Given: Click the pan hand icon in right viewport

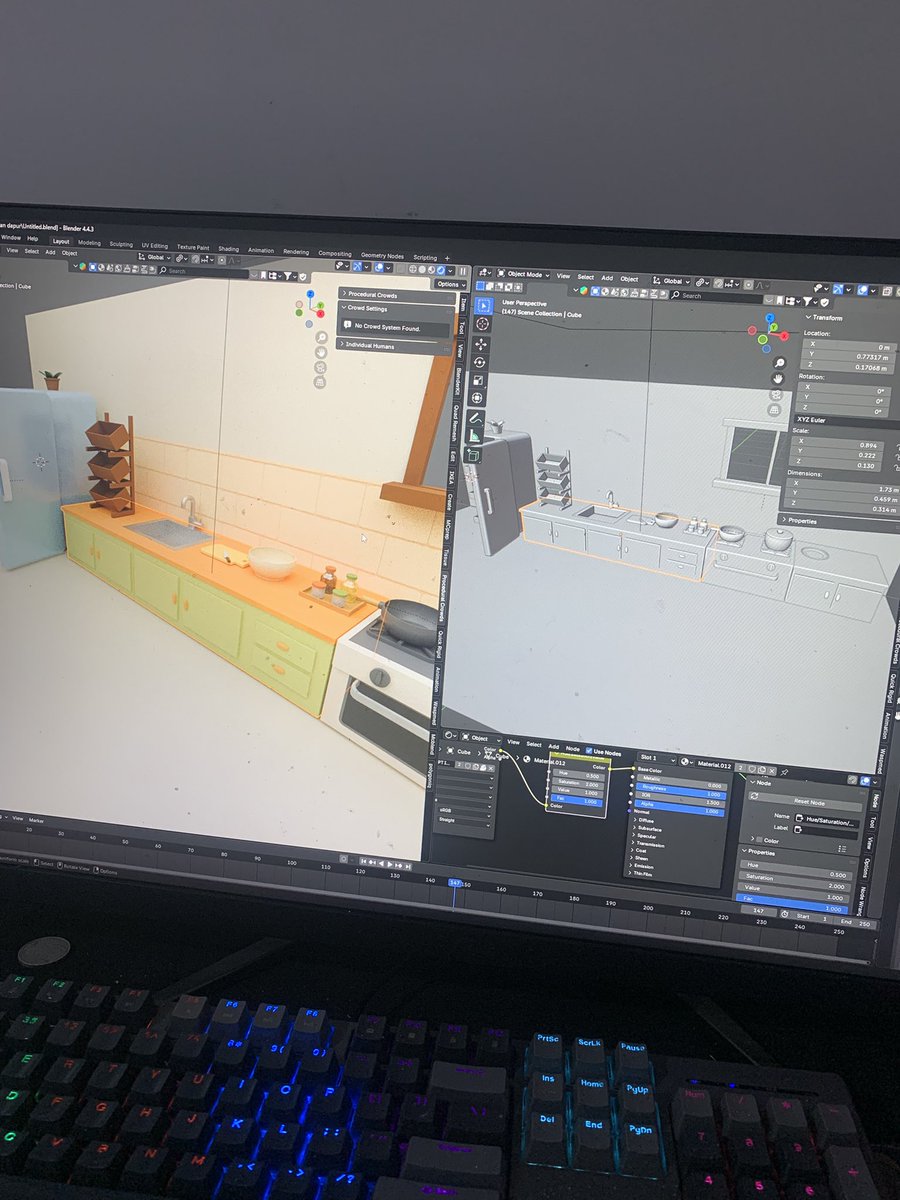Looking at the screenshot, I should (778, 379).
